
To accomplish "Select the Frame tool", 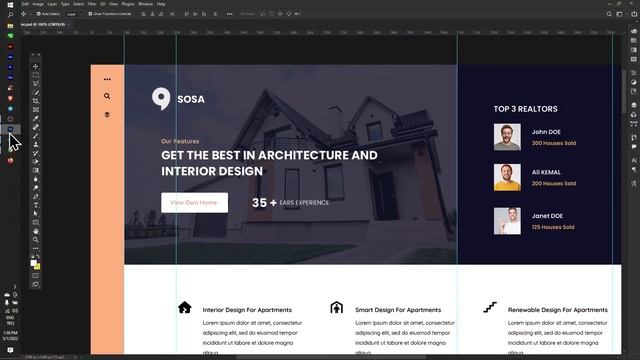I will 36,110.
